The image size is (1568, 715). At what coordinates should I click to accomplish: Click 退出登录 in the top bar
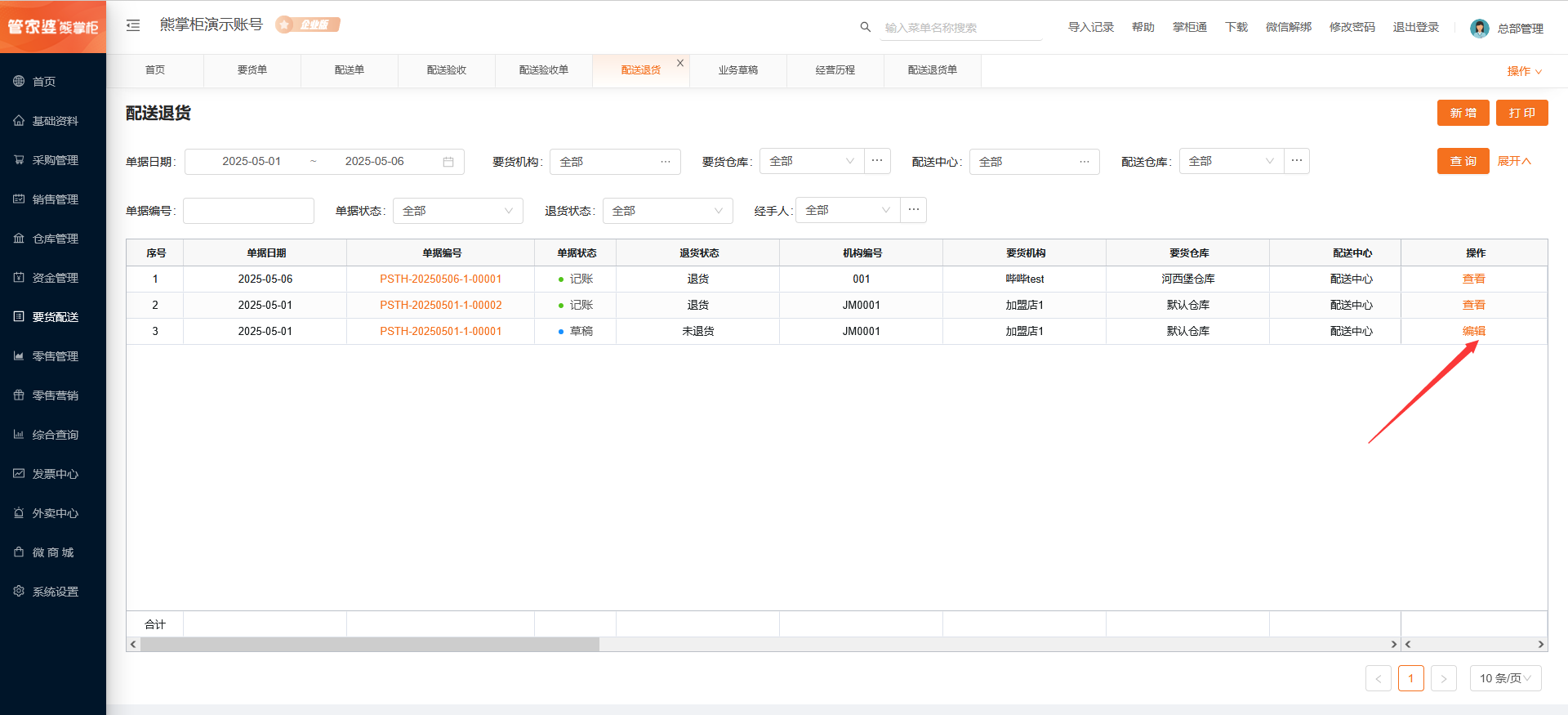click(1416, 28)
